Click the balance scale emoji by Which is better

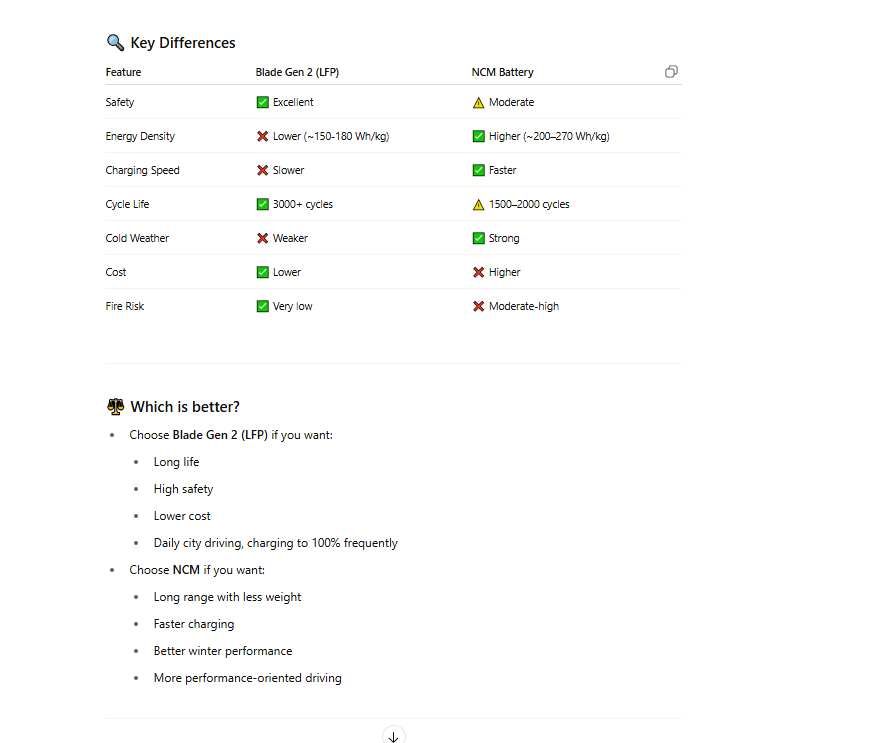pos(115,407)
